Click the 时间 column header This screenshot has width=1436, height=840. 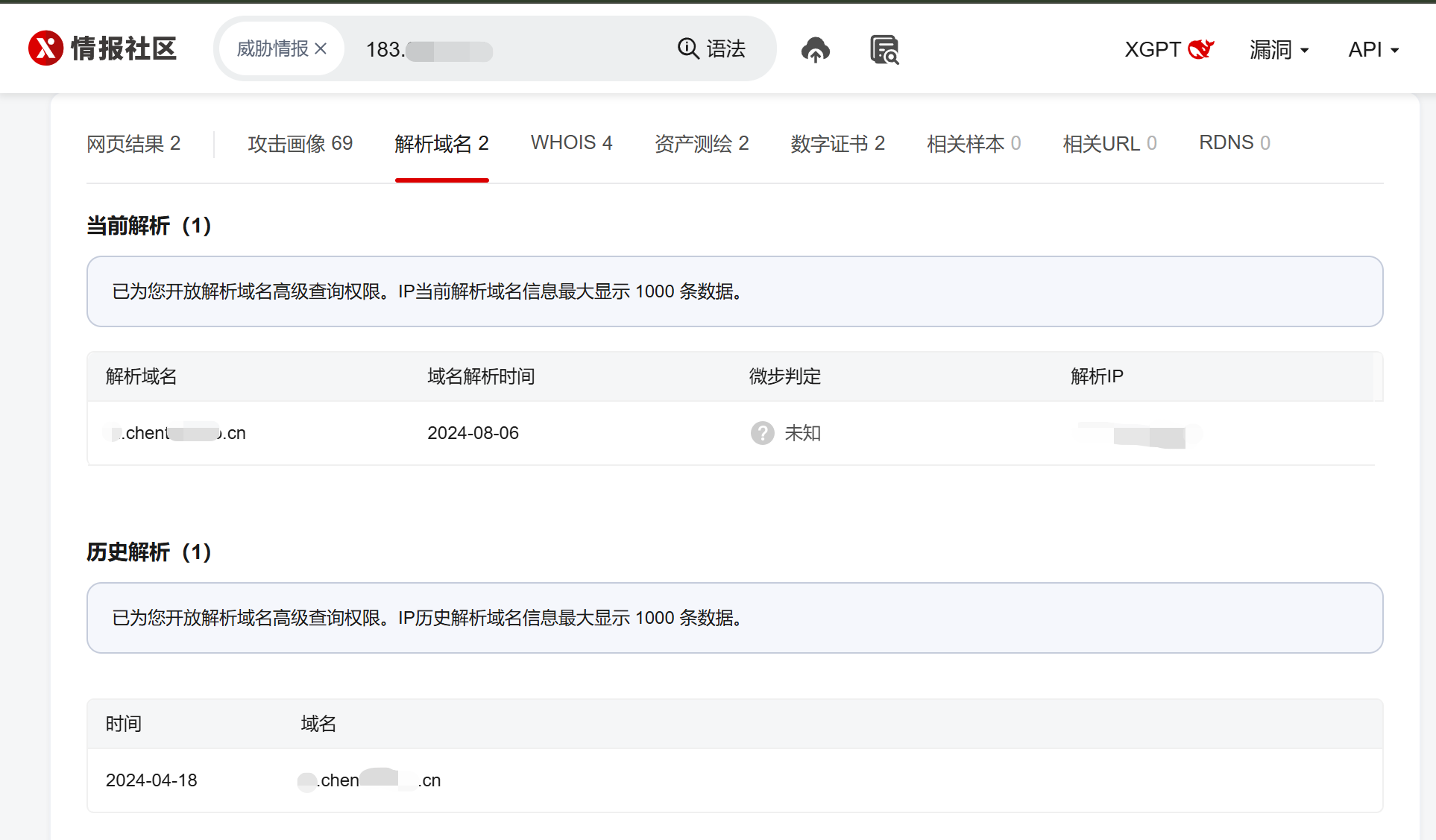pyautogui.click(x=124, y=724)
